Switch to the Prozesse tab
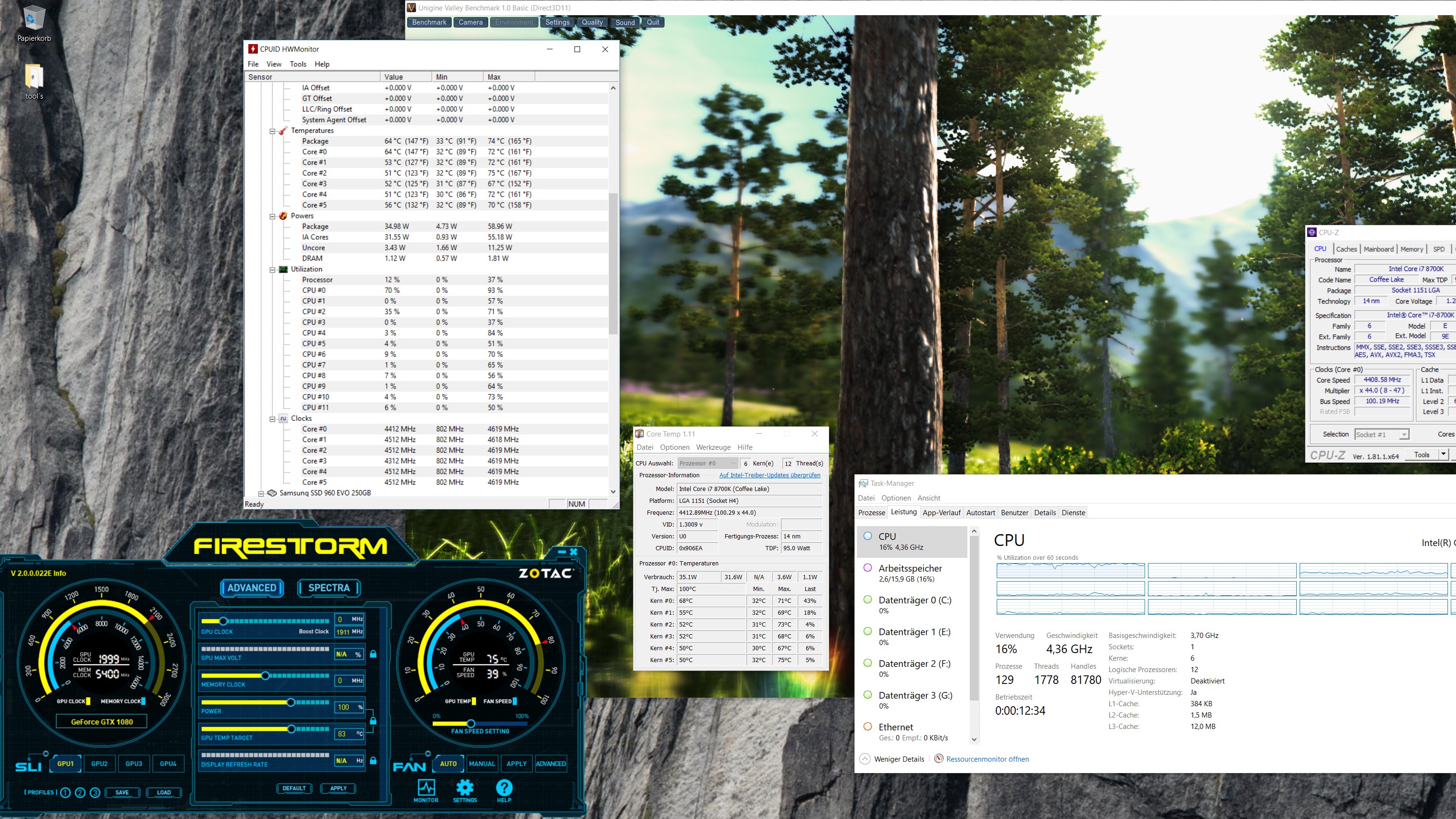 tap(872, 513)
